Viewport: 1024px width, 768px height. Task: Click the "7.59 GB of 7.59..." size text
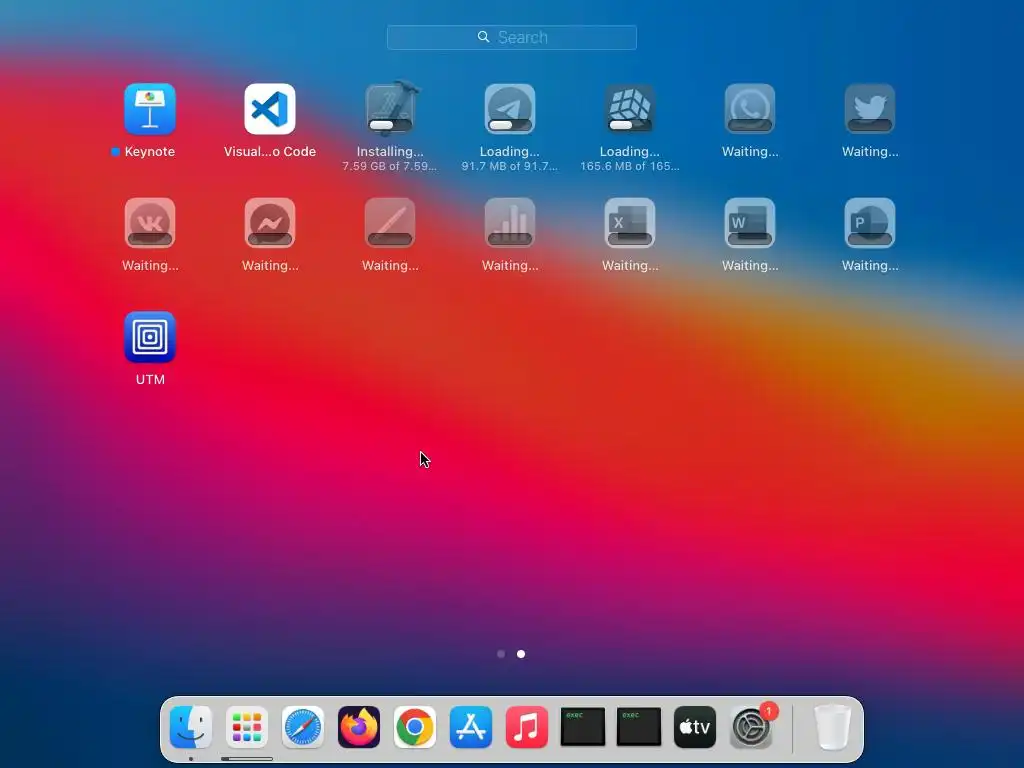coord(390,167)
